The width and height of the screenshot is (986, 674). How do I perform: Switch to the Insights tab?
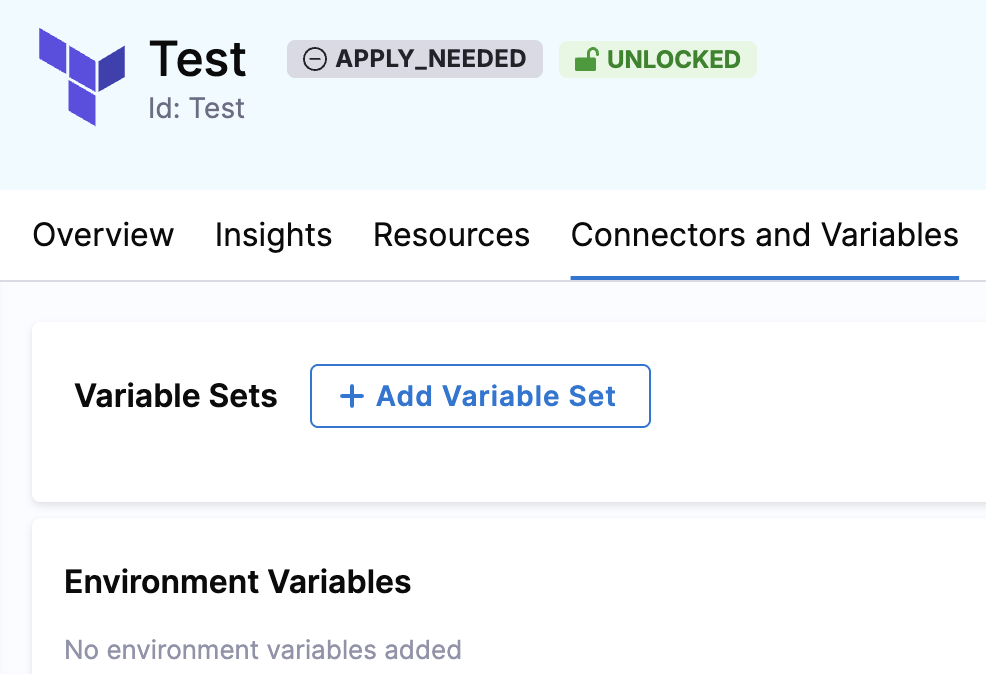(x=274, y=235)
